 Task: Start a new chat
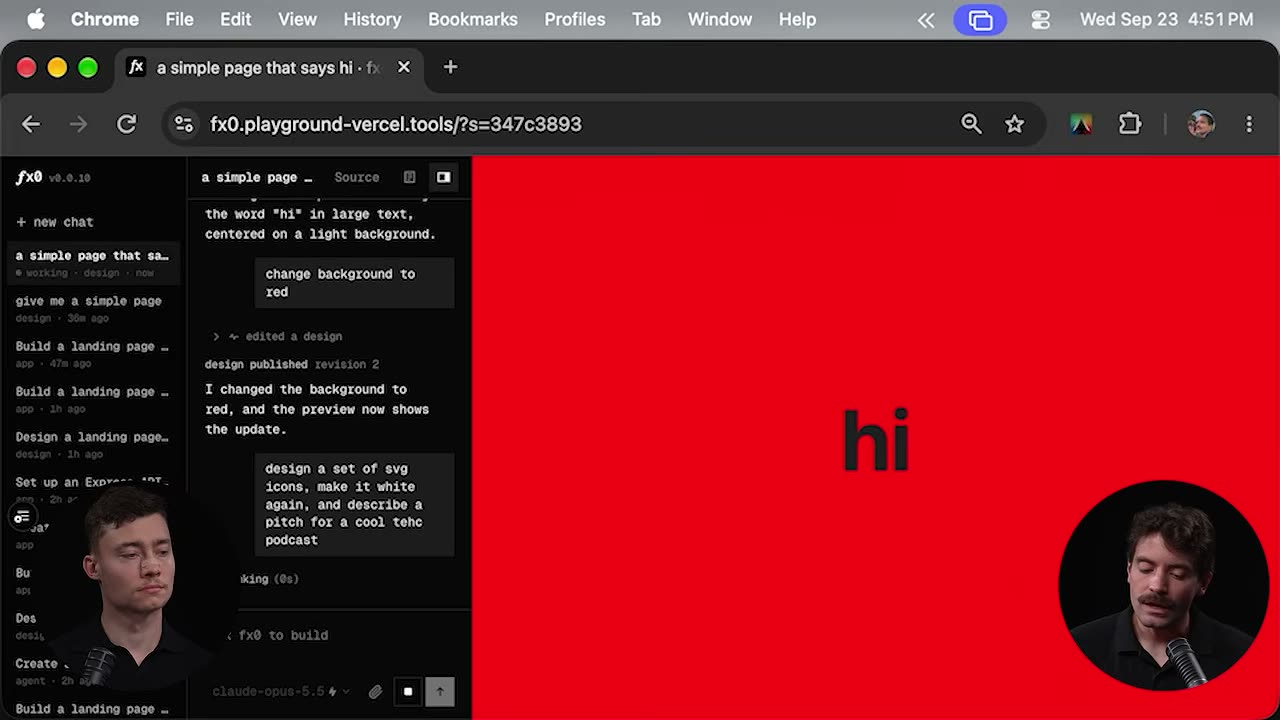click(x=55, y=222)
